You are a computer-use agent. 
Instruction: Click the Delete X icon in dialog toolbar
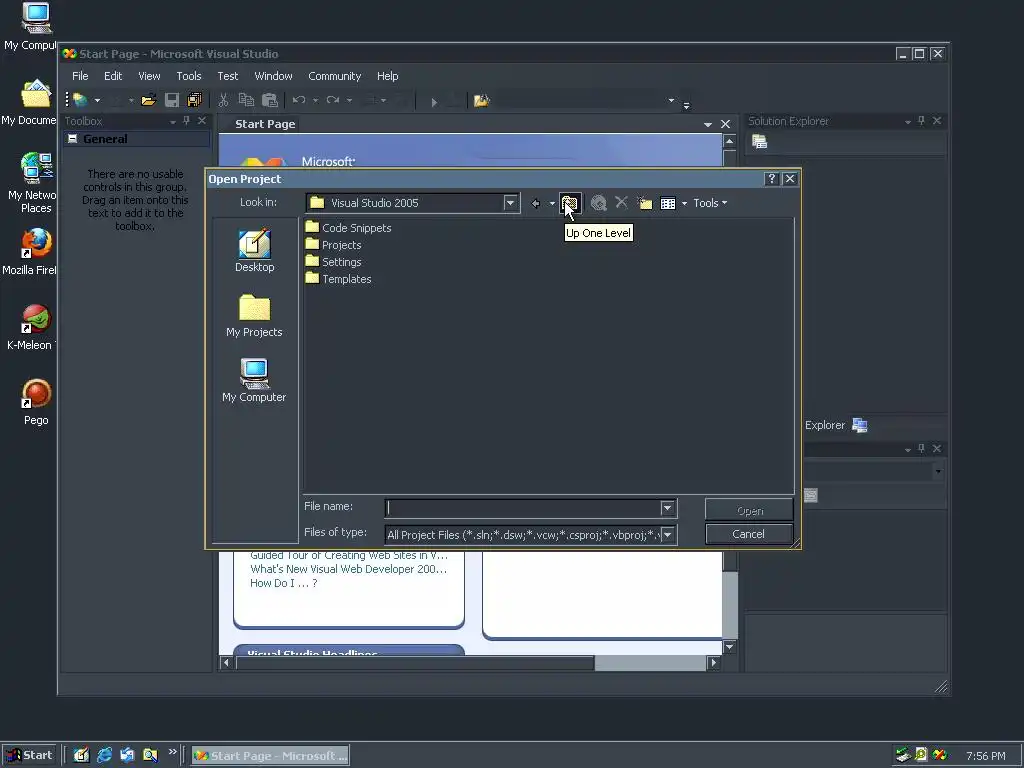pyautogui.click(x=621, y=202)
